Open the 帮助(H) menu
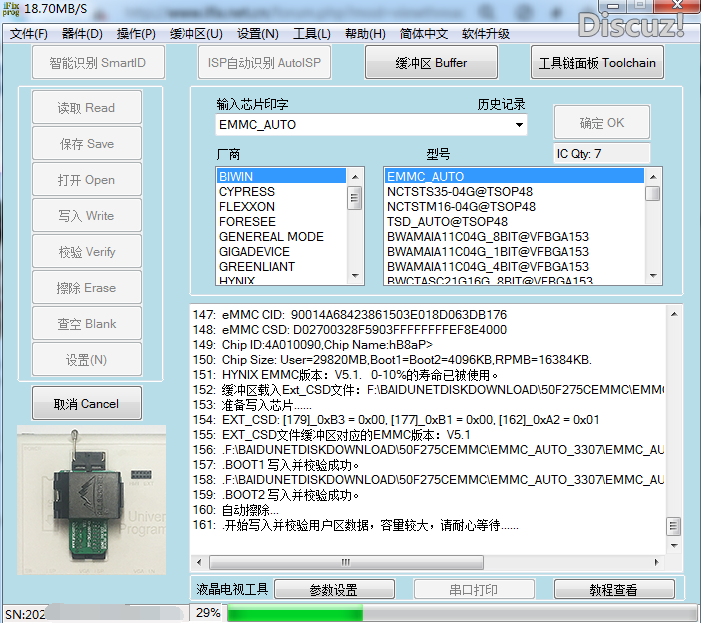This screenshot has width=701, height=623. pyautogui.click(x=365, y=34)
